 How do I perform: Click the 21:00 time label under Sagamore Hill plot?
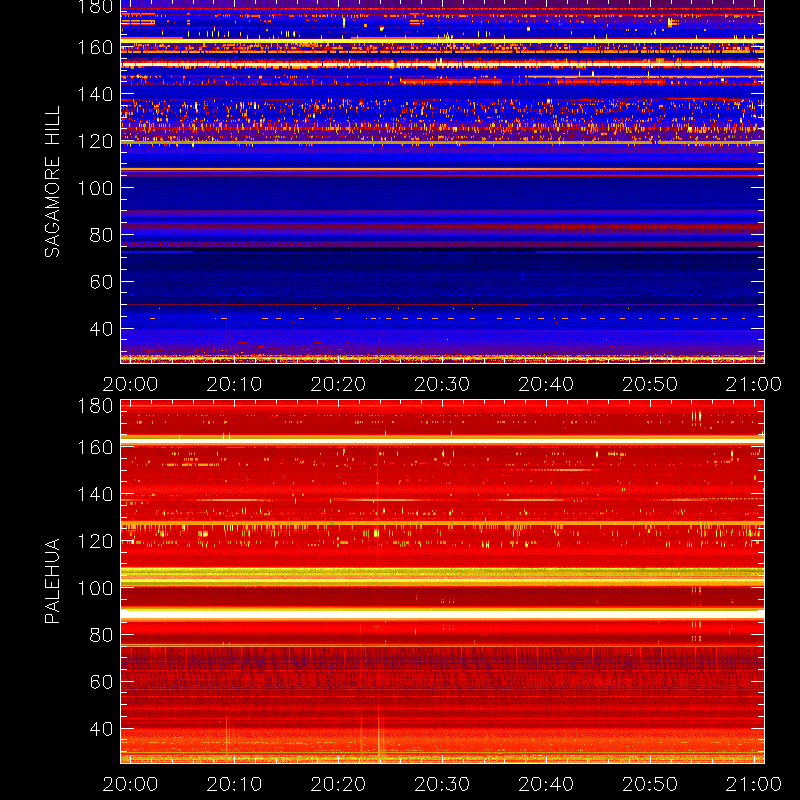click(754, 384)
